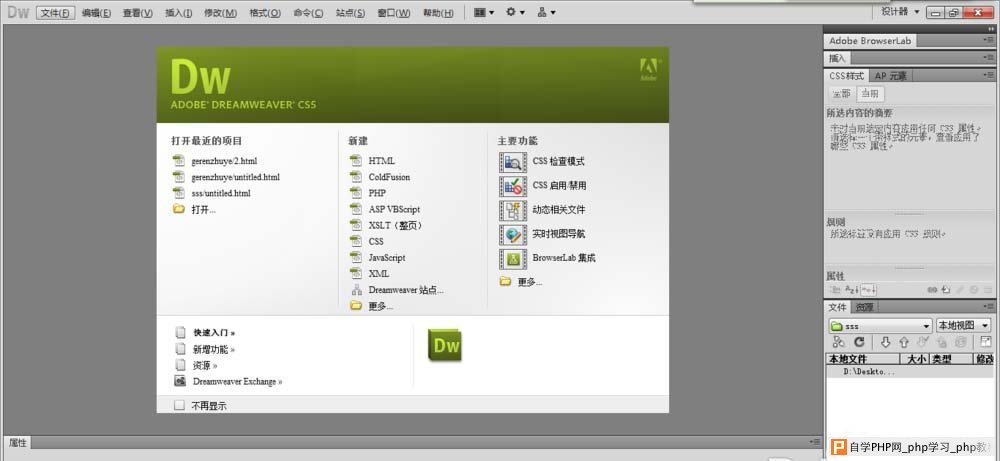Click the refresh files icon
The height and width of the screenshot is (461, 1000).
(859, 342)
